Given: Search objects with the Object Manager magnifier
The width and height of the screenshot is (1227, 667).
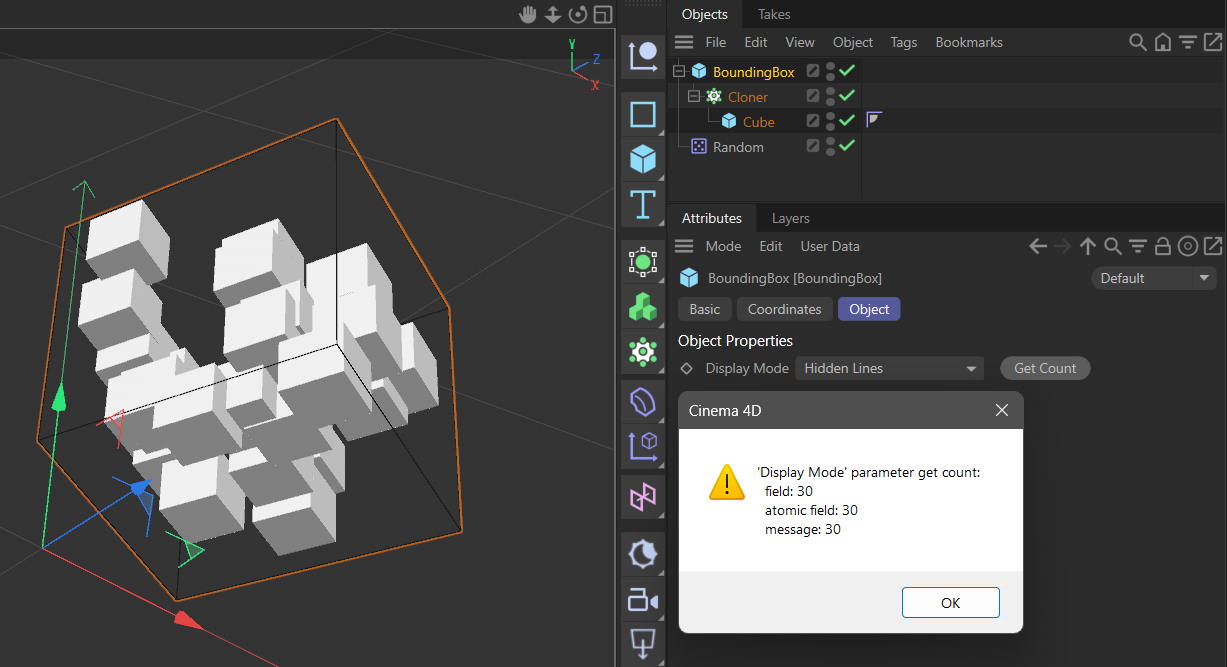Looking at the screenshot, I should click(x=1137, y=42).
